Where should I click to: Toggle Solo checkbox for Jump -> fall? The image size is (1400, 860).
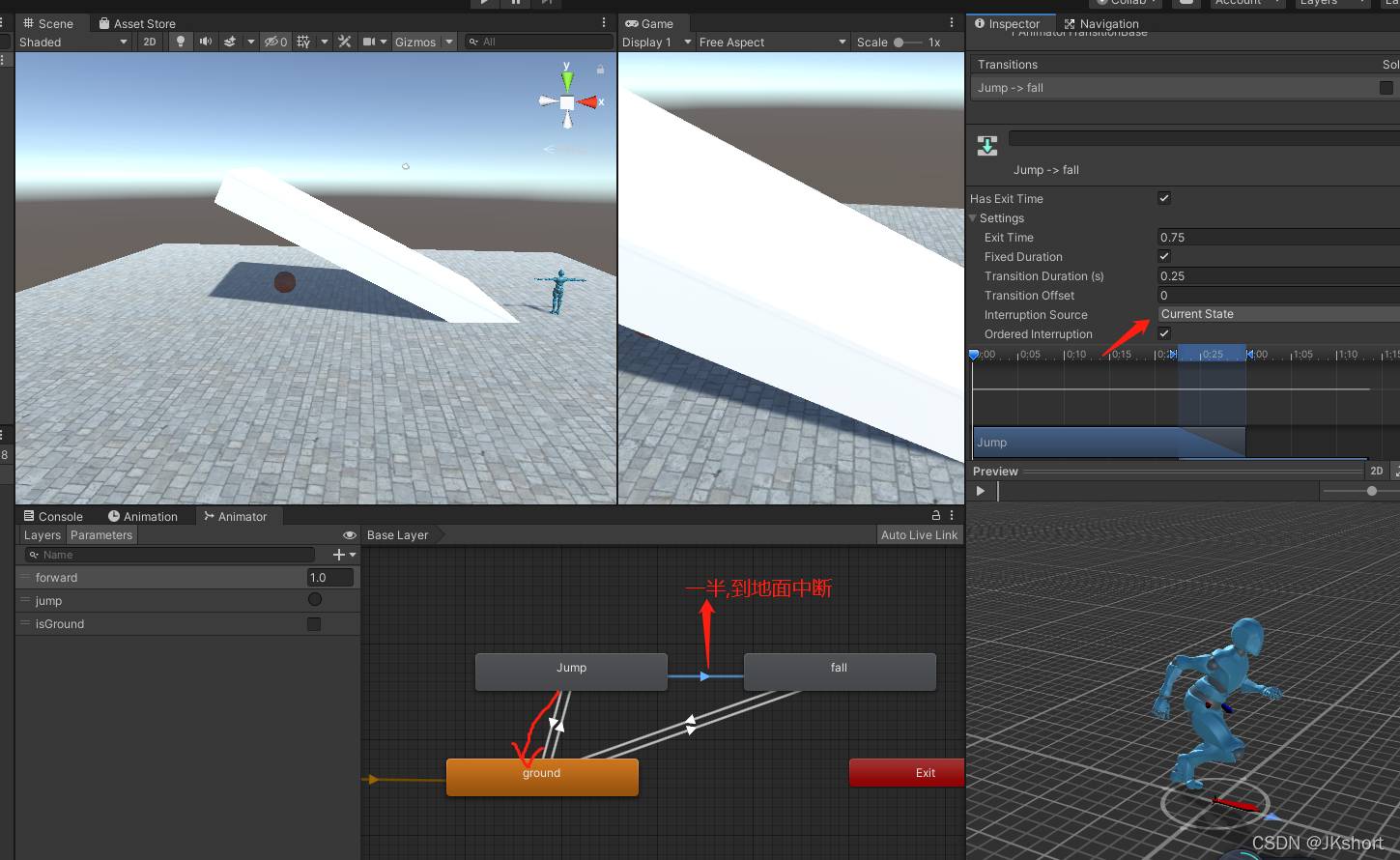point(1386,88)
